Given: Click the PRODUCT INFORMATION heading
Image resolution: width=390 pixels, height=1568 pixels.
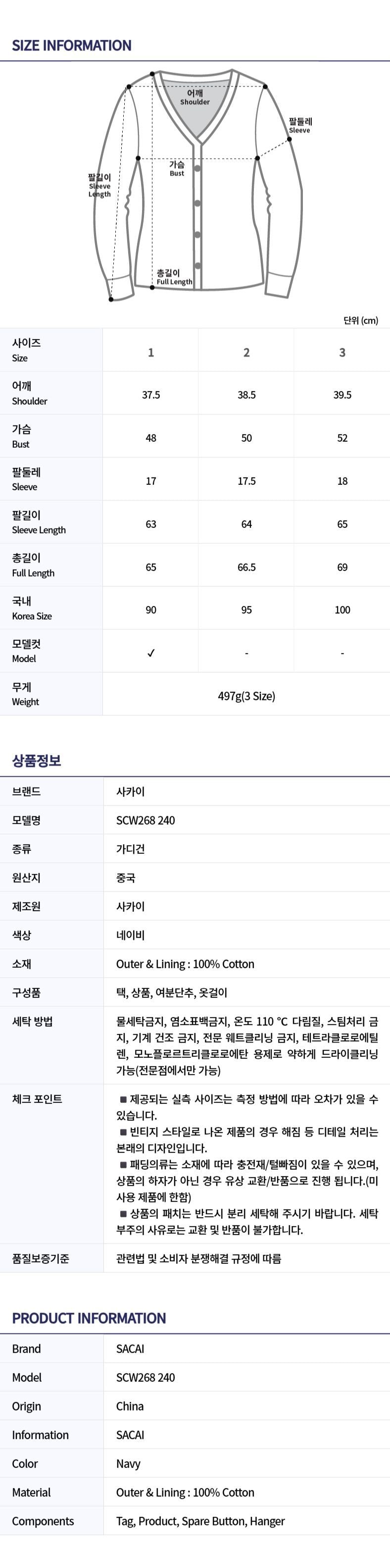Looking at the screenshot, I should click(x=89, y=1318).
